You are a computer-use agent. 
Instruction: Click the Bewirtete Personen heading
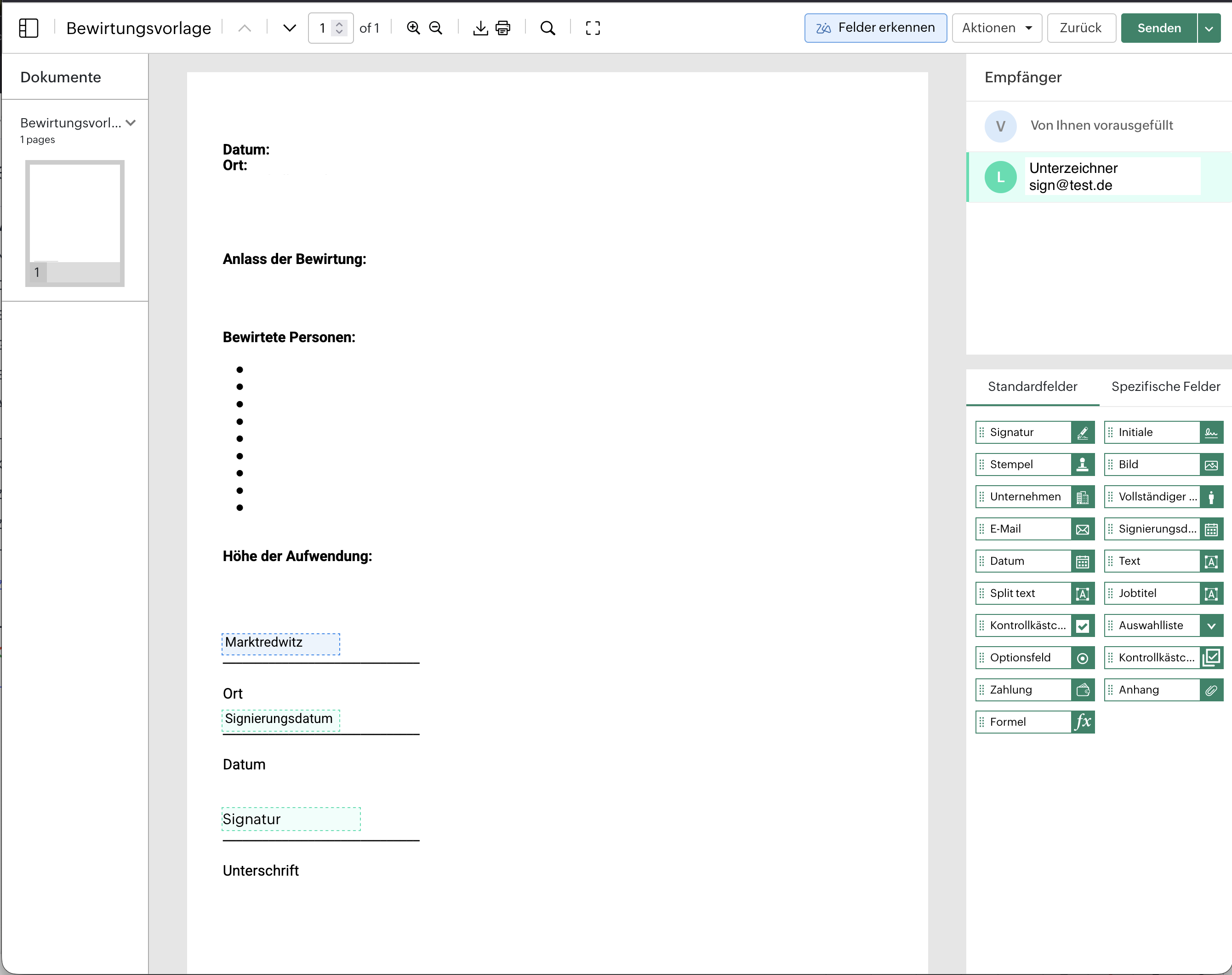(289, 338)
